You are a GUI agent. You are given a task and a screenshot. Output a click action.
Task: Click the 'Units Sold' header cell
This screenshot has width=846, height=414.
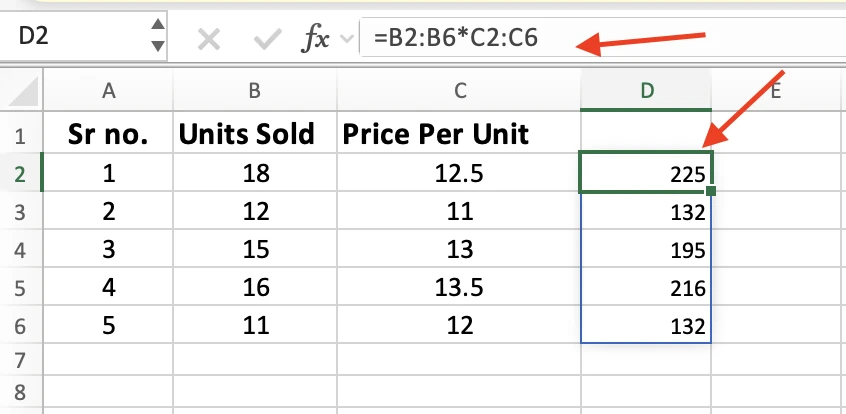[x=255, y=134]
